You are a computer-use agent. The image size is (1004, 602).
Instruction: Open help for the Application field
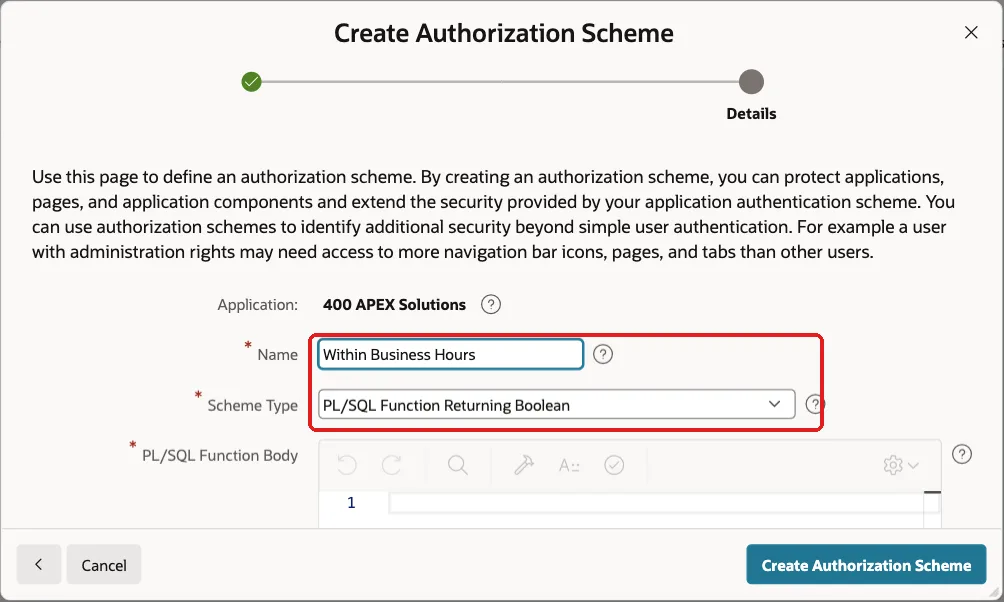[x=490, y=304]
